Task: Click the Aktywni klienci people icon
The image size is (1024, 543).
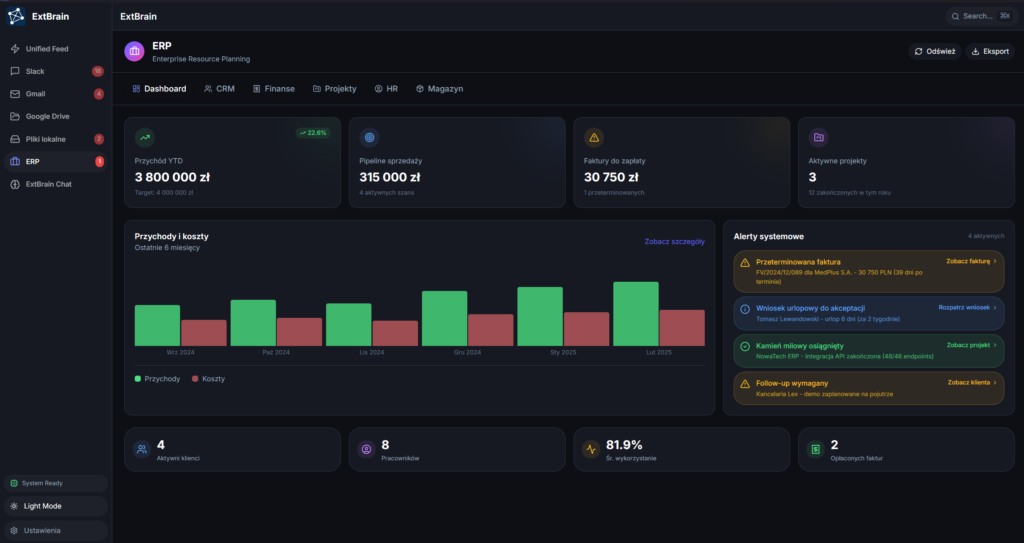Action: 143,450
